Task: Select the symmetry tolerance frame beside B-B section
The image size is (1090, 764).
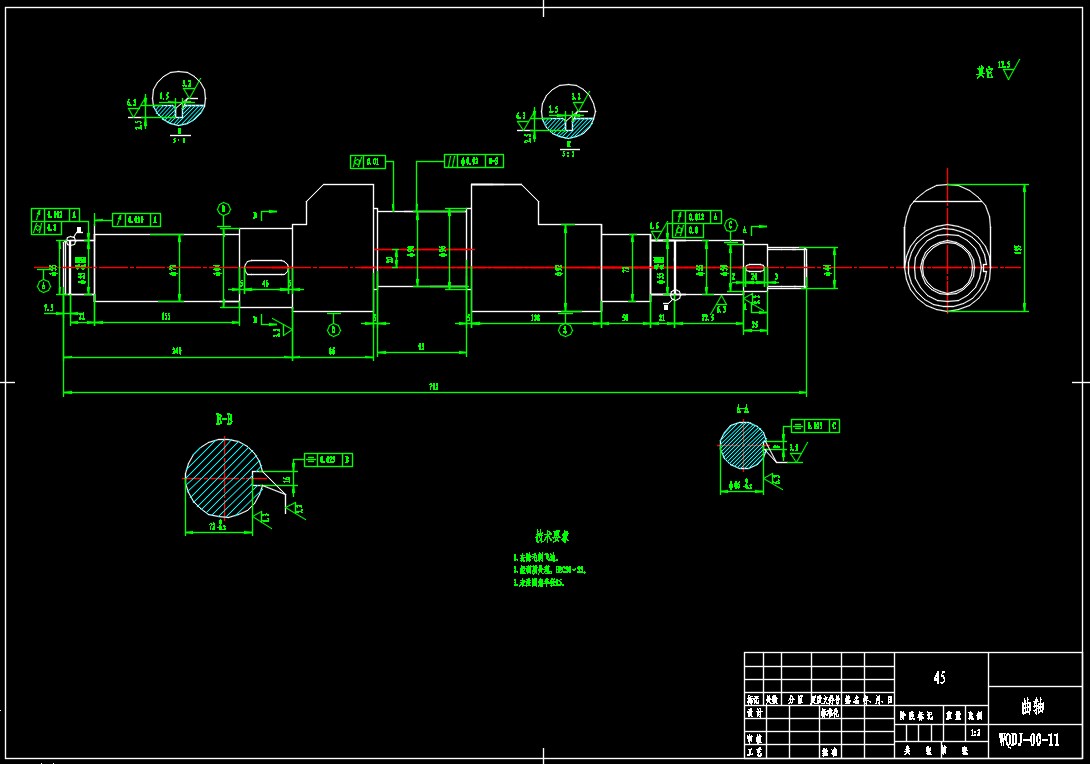Action: 328,460
